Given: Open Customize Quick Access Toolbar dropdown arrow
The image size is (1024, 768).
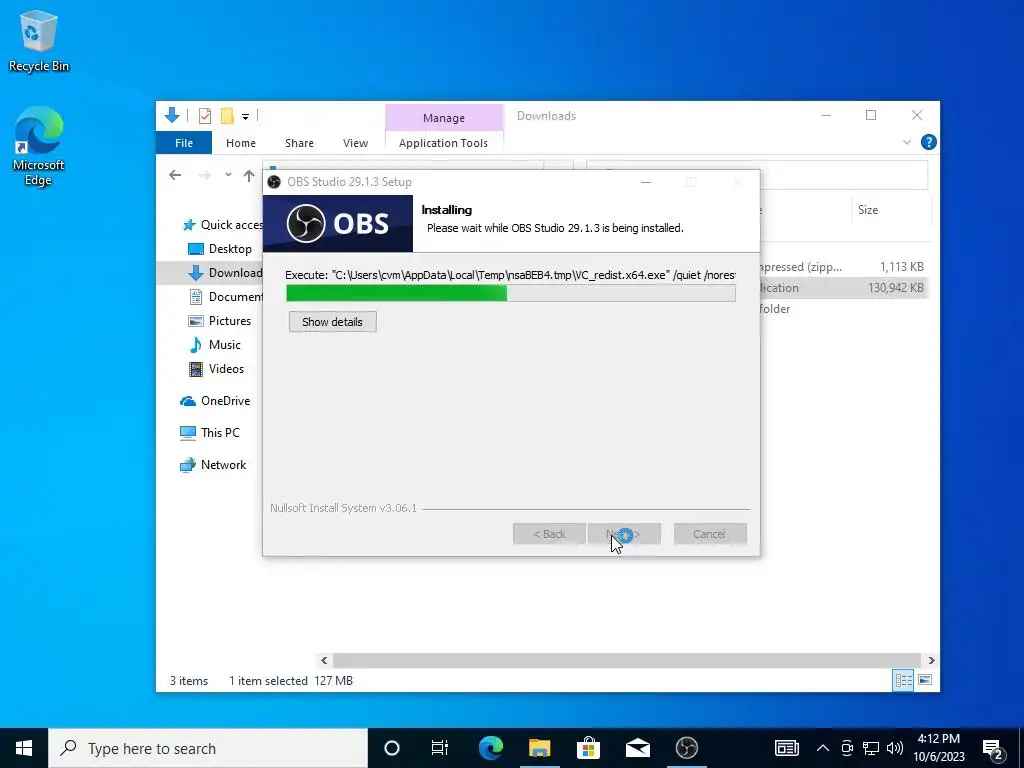Looking at the screenshot, I should (x=246, y=117).
